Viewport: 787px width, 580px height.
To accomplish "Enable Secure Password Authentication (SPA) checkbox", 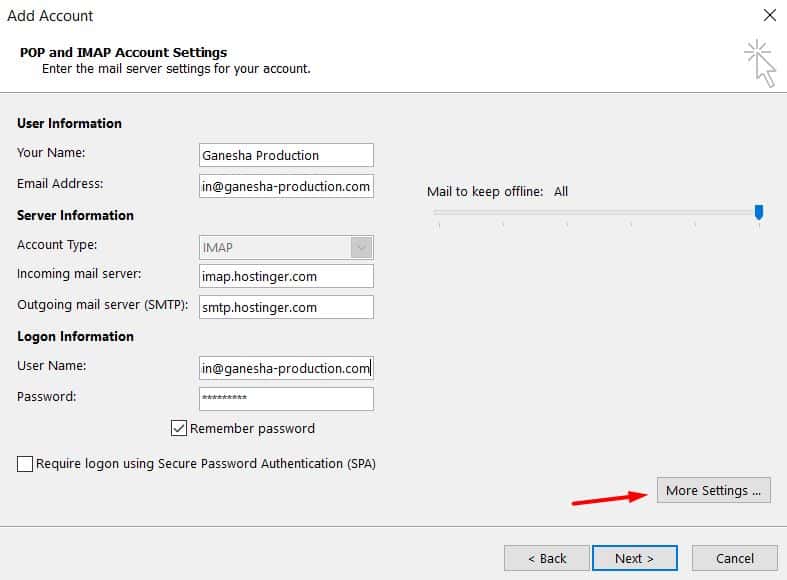I will 25,464.
